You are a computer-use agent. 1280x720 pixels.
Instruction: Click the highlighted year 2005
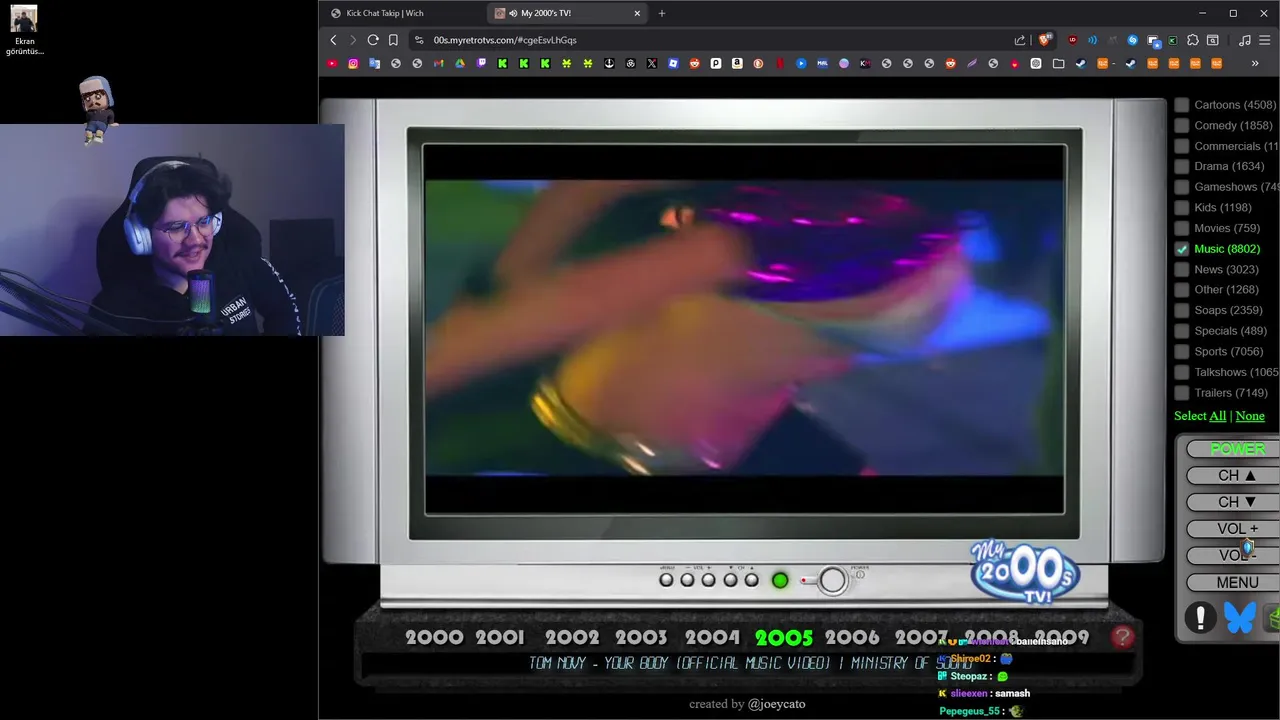click(x=784, y=637)
